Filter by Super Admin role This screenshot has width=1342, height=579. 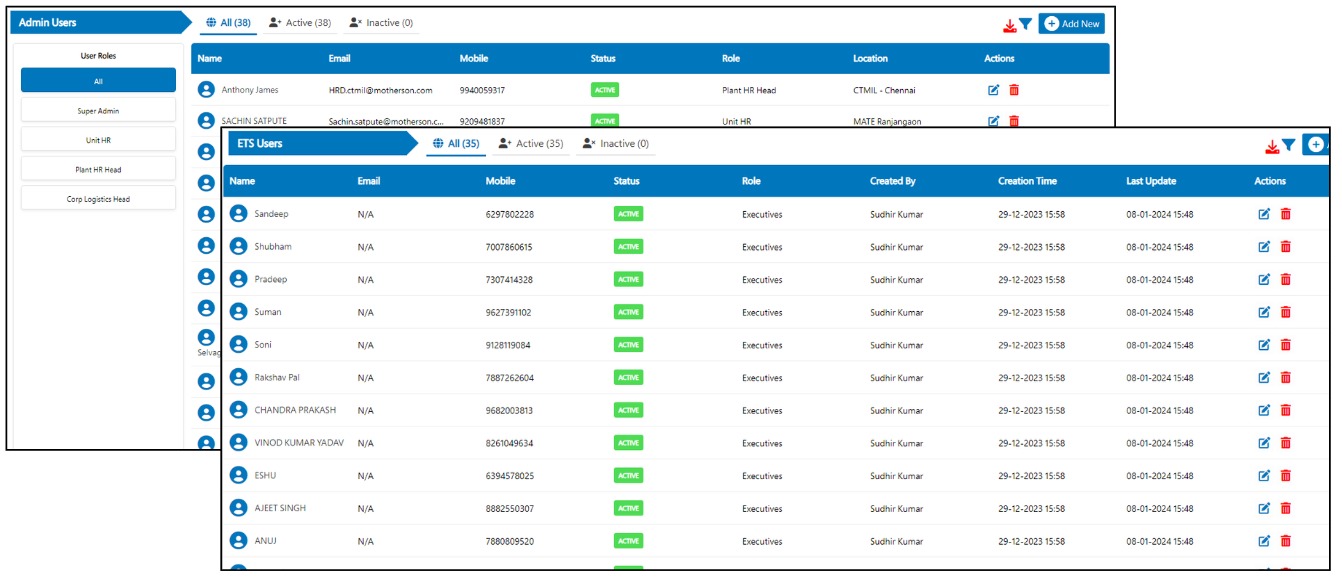(98, 111)
